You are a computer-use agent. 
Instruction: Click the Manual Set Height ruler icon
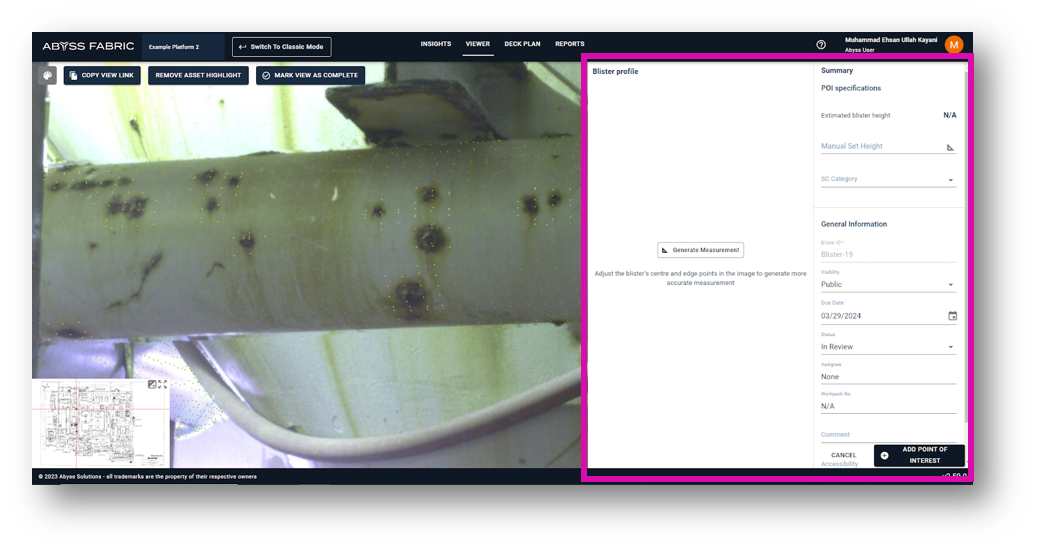pos(950,147)
